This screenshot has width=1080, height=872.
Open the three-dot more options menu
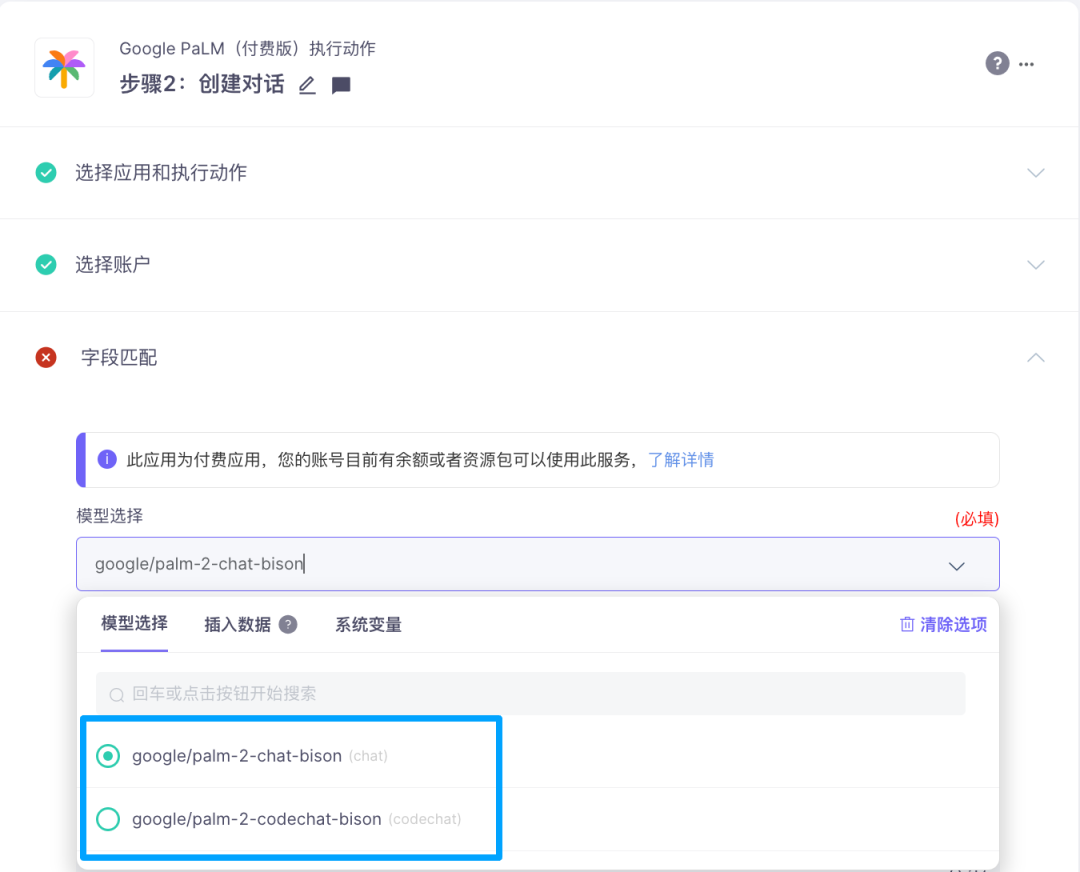(x=1026, y=64)
